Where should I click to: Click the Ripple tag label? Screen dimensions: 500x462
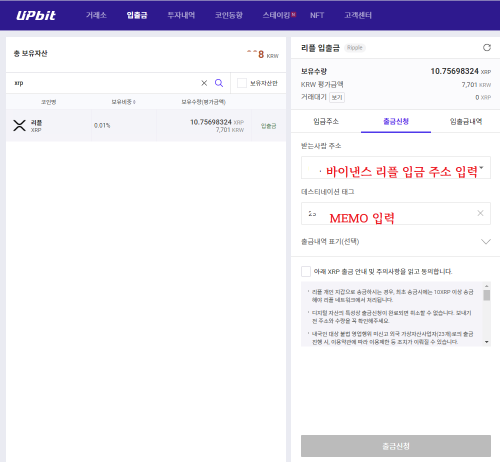pyautogui.click(x=355, y=48)
